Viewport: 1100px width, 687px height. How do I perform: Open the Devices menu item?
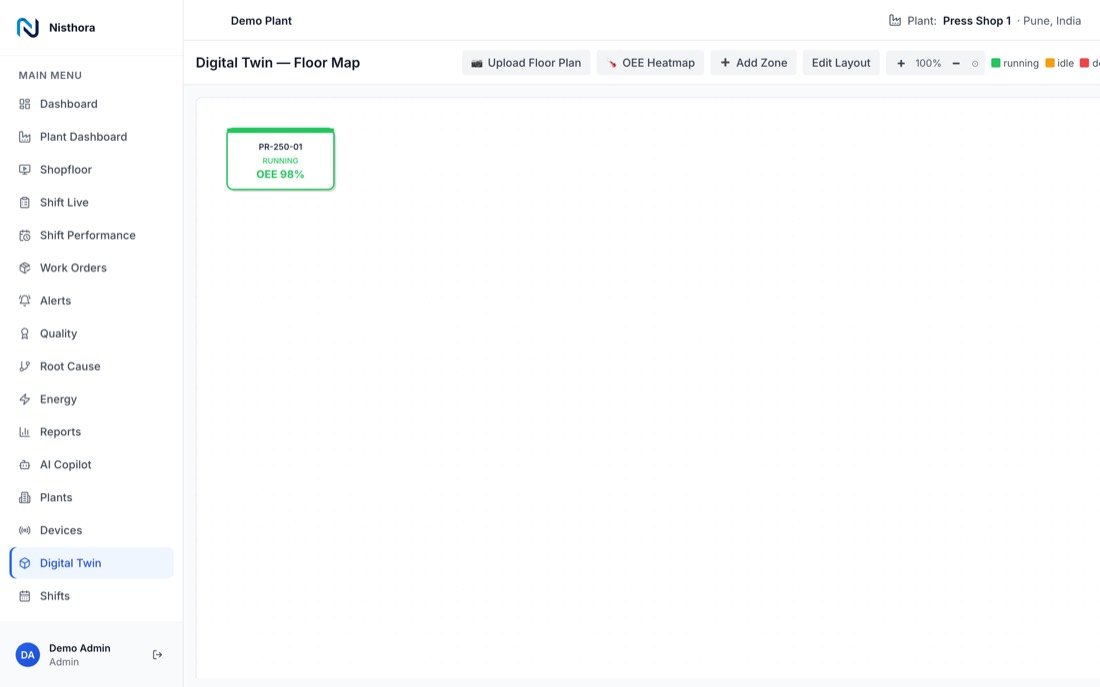pos(91,531)
